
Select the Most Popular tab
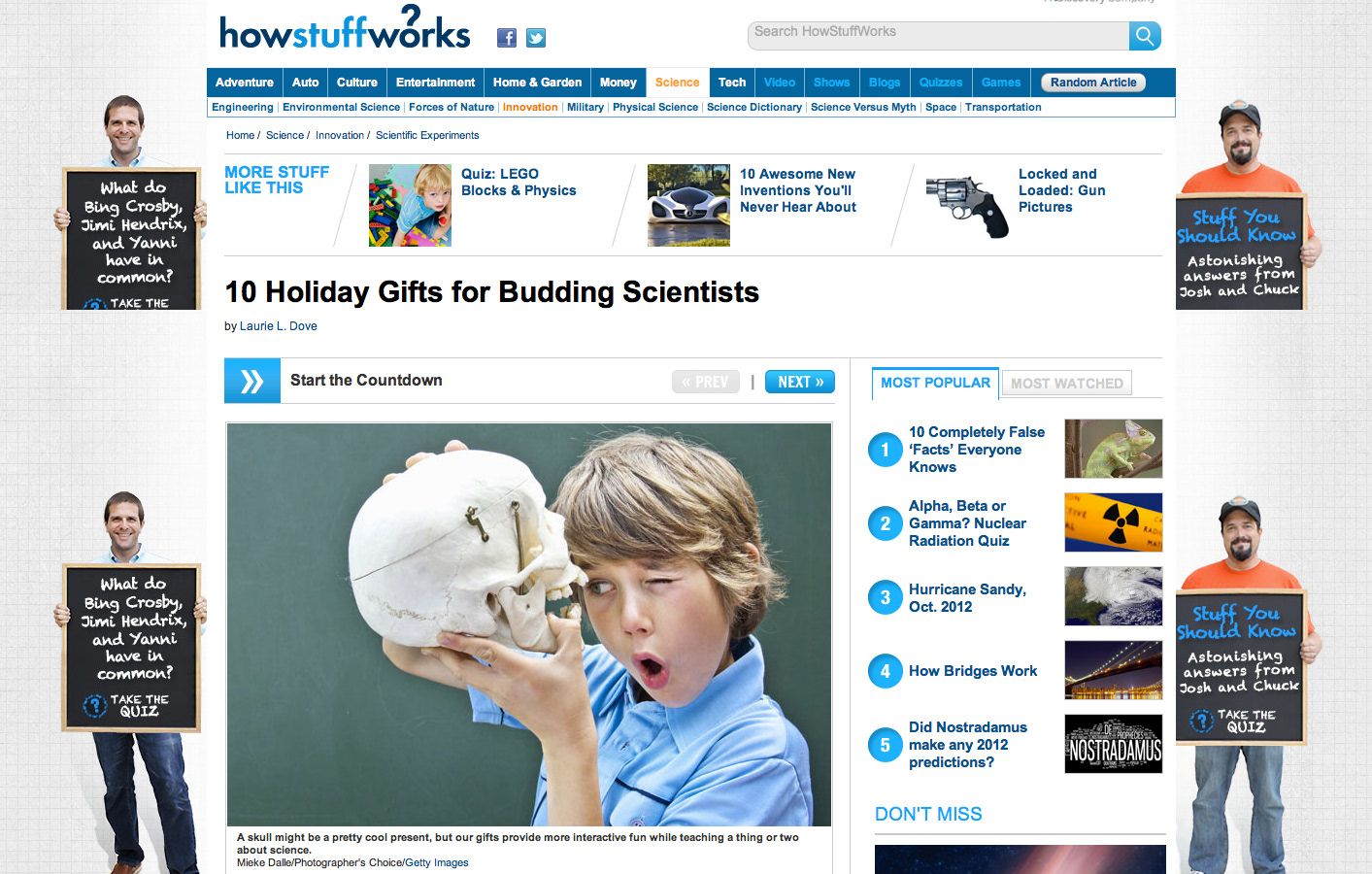coord(935,383)
